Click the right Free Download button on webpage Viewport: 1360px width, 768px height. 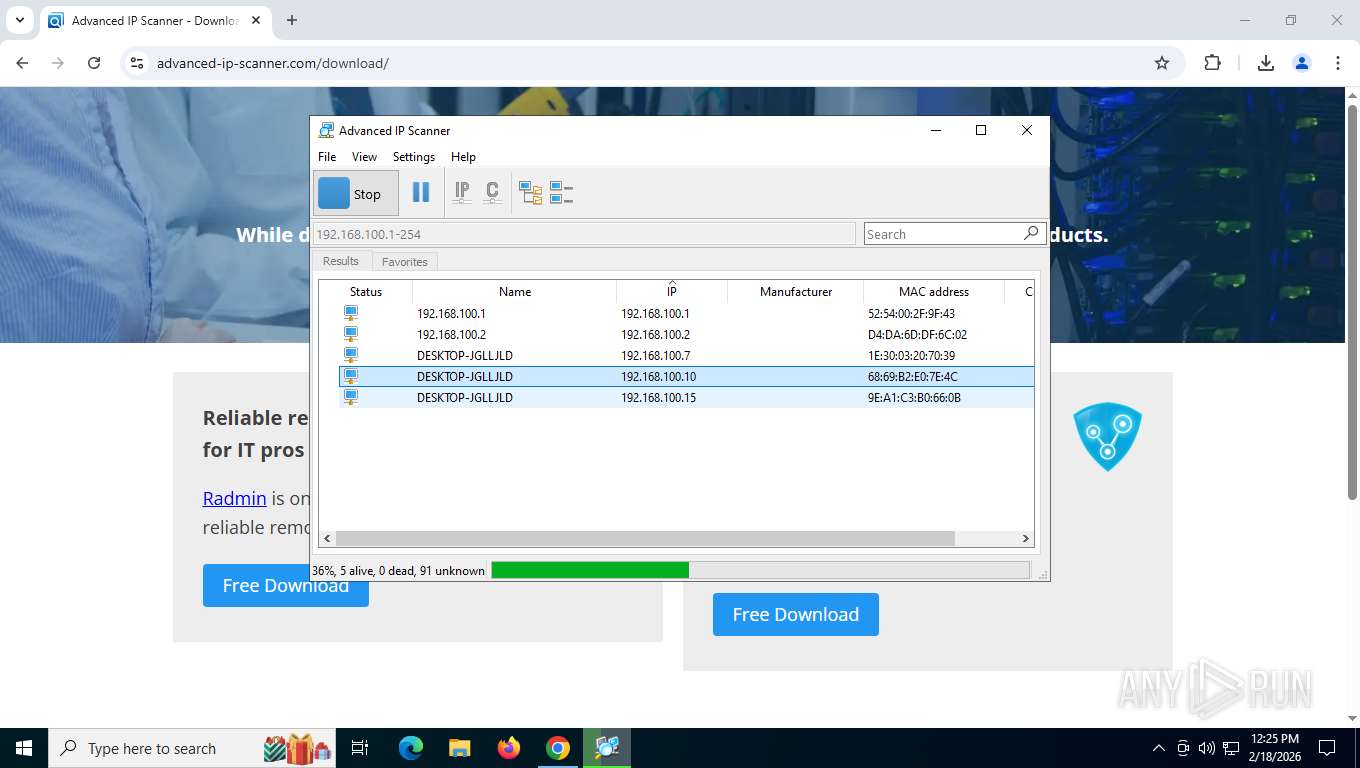click(x=796, y=614)
